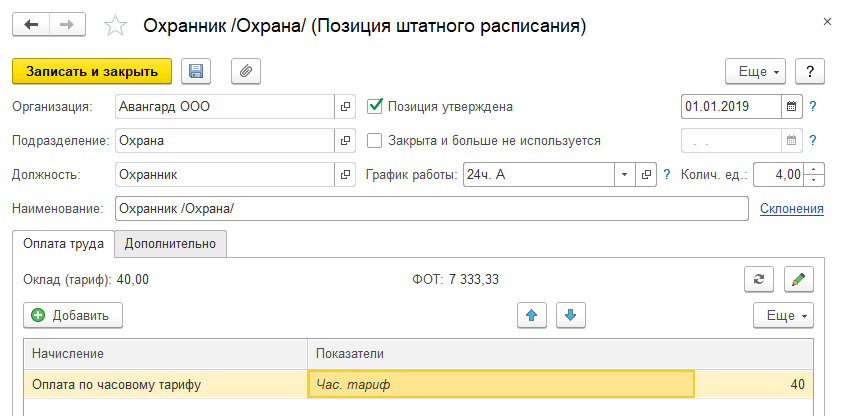Screen dimensions: 843x416
Task: Open calendar for approval date field
Action: point(792,106)
